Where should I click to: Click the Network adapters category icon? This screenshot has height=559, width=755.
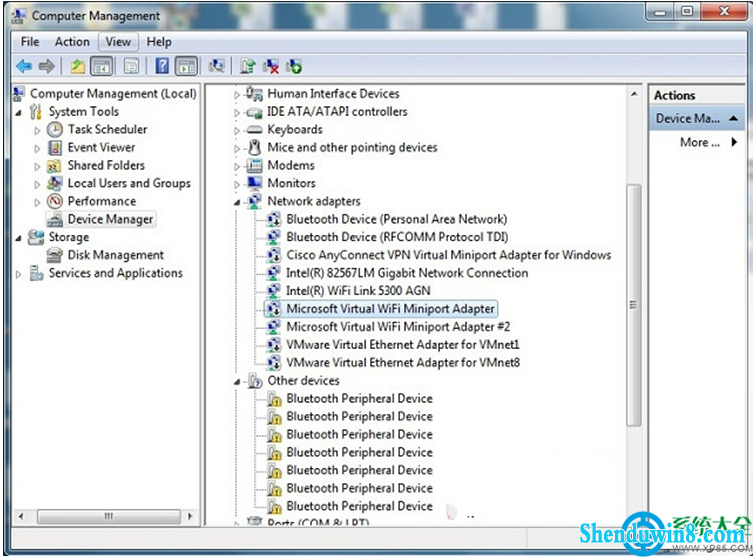tap(255, 201)
